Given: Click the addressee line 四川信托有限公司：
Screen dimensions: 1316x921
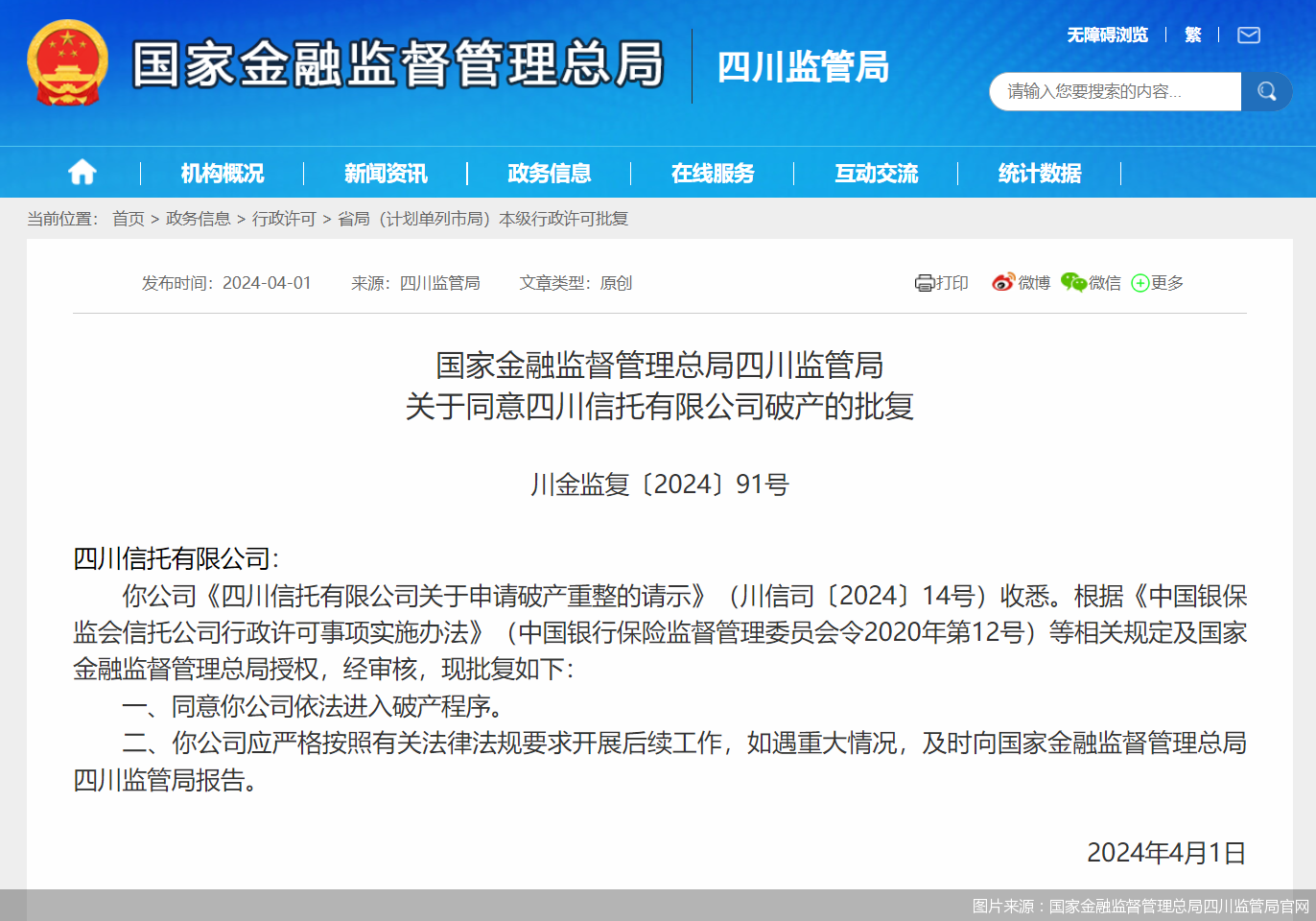Looking at the screenshot, I should pyautogui.click(x=176, y=558).
